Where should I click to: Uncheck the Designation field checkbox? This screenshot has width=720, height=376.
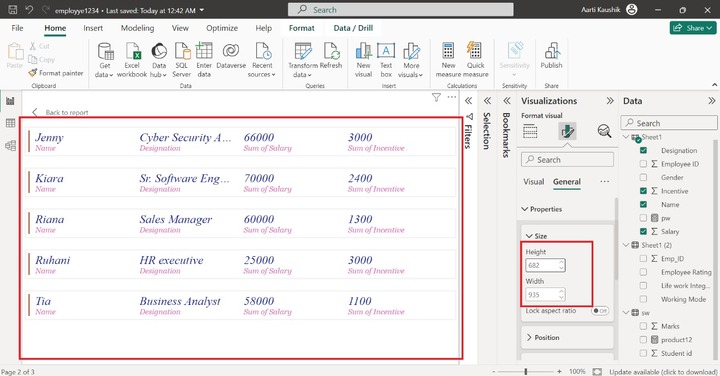[643, 150]
